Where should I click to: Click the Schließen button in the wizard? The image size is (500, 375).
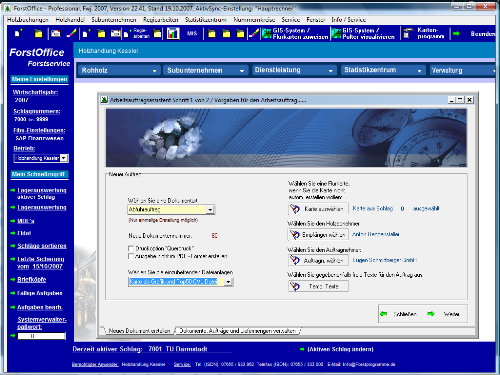point(405,314)
